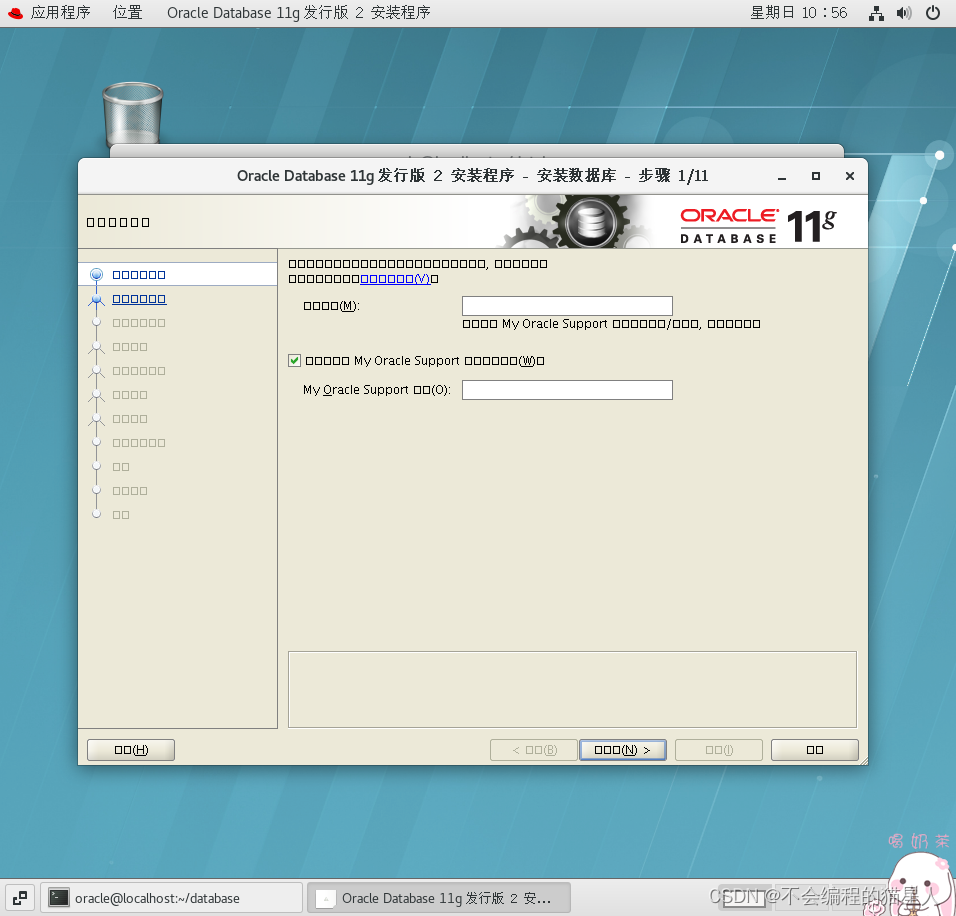Click the Next (N) > button
Screen dimensions: 956x916
(x=622, y=750)
